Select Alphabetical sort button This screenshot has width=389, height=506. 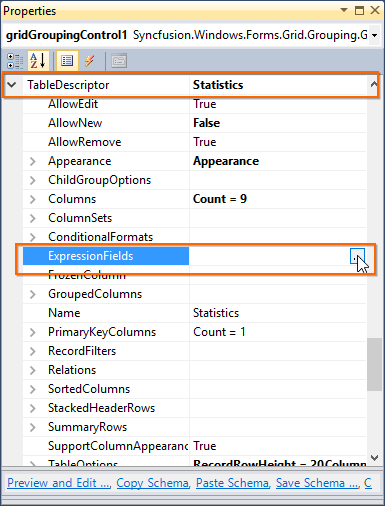(x=38, y=61)
